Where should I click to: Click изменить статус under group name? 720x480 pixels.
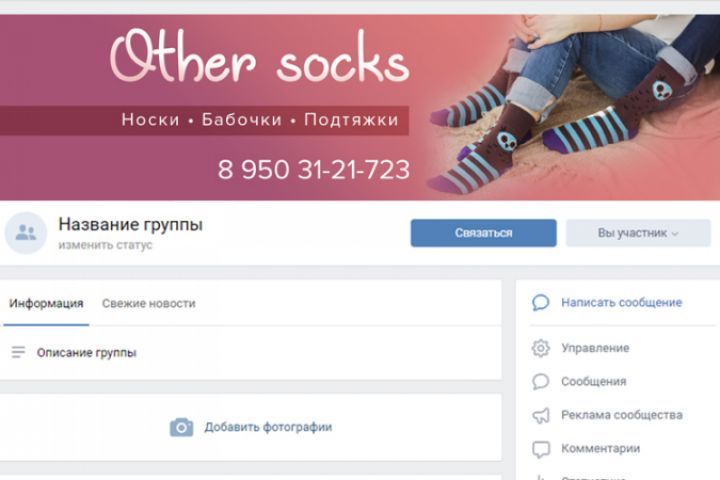click(x=105, y=245)
